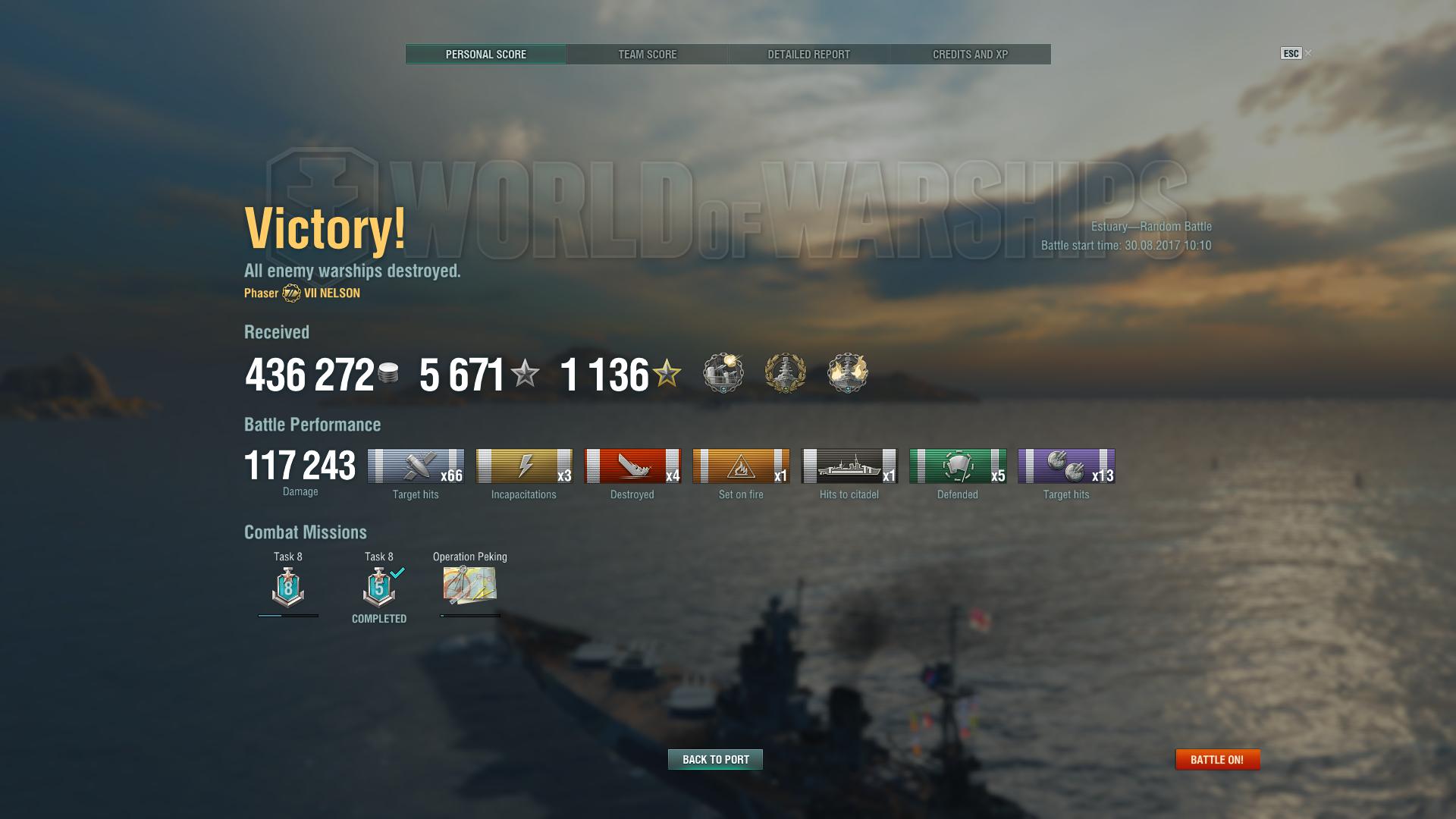Click the main battery Target hits ribbon x66
Screen dimensions: 1456x819
click(416, 466)
